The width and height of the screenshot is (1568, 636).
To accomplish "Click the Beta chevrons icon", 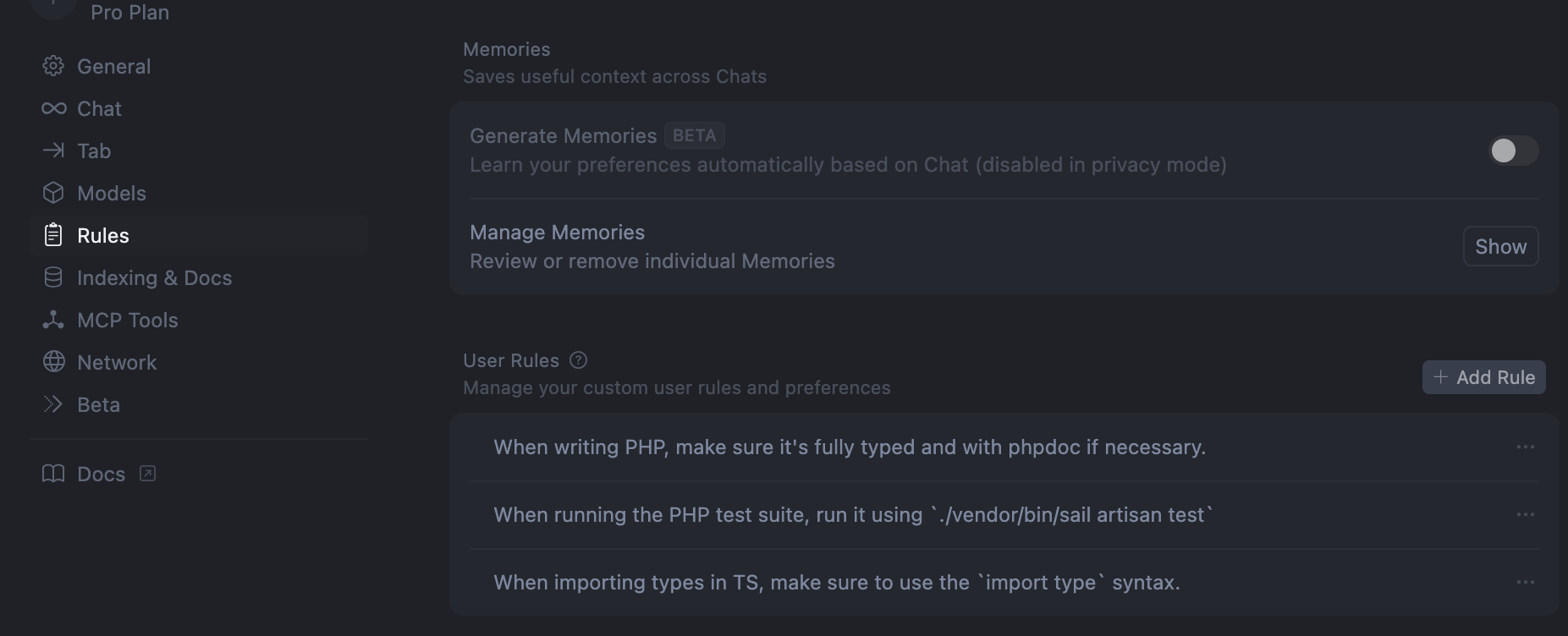I will click(53, 404).
